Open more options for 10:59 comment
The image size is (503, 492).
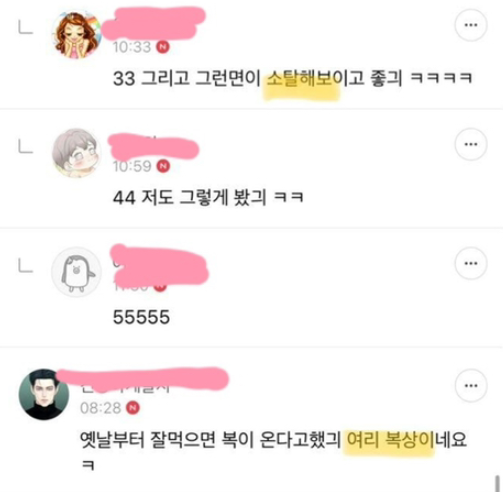coord(471,144)
